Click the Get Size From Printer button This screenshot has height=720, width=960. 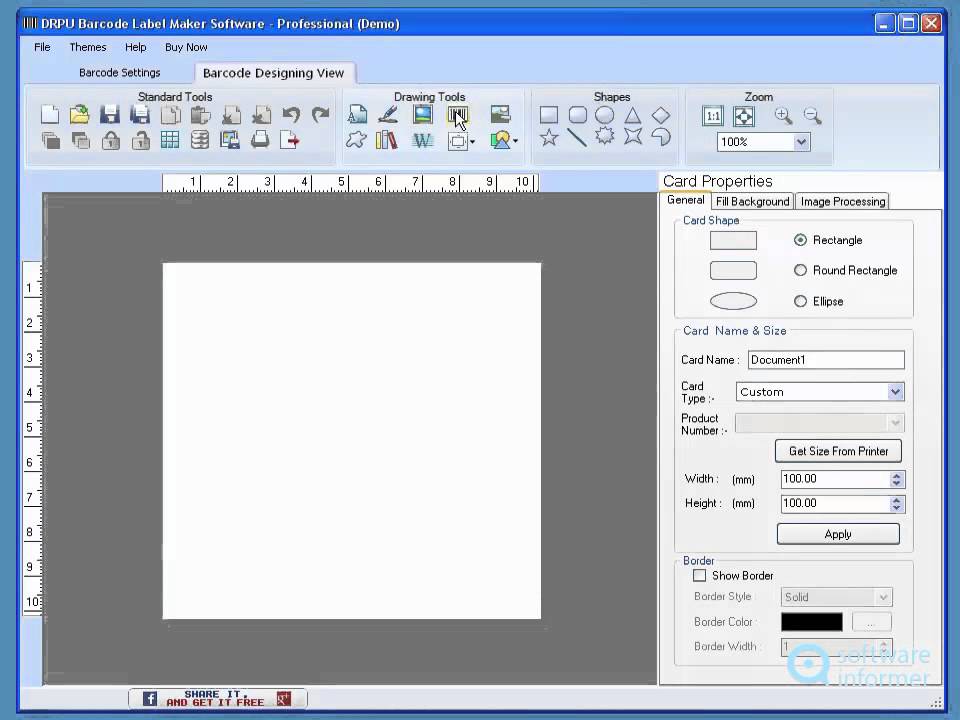click(x=838, y=451)
